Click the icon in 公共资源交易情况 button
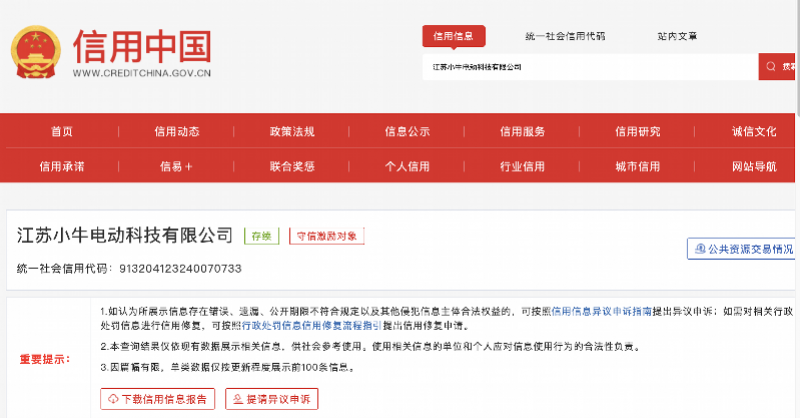Screen dimensions: 800x418 [701, 249]
